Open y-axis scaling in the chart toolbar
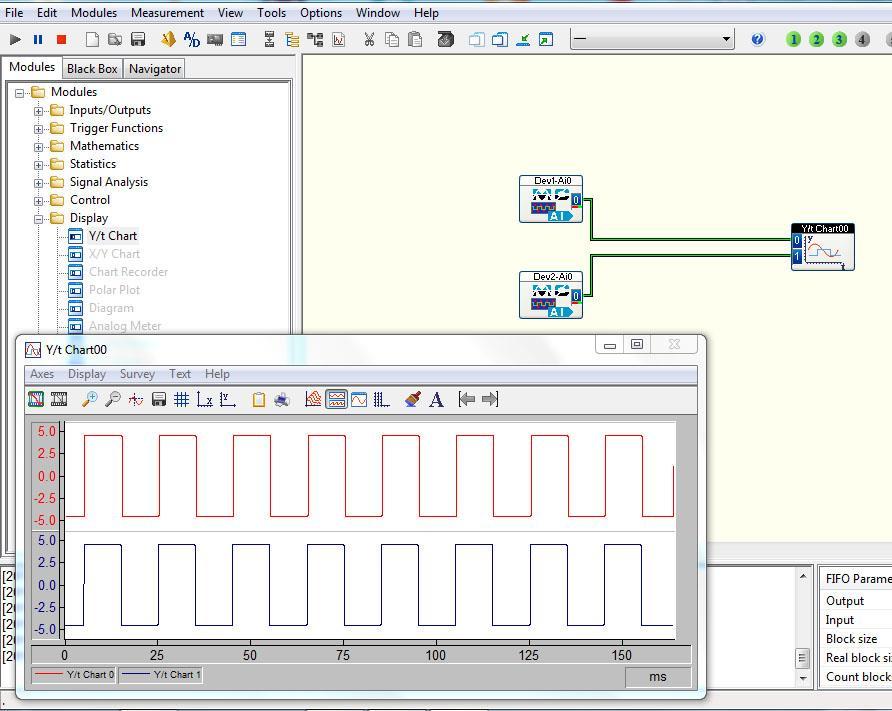 [228, 400]
